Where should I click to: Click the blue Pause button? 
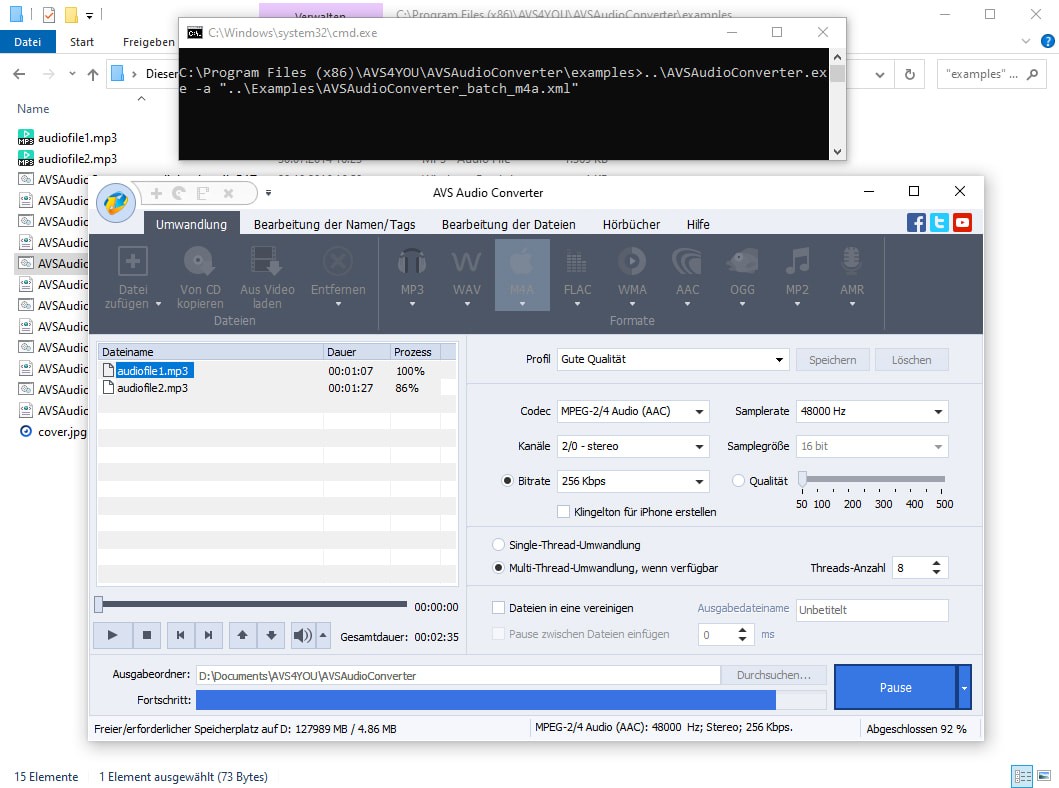[x=894, y=687]
